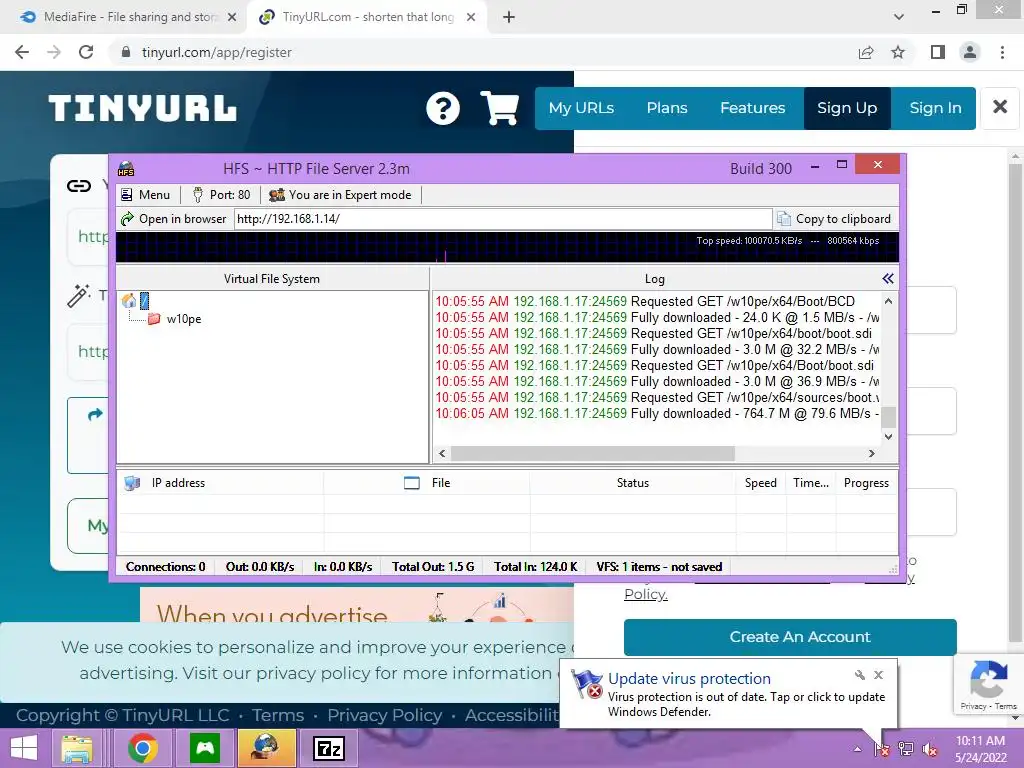This screenshot has height=768, width=1024.
Task: Click the Speed column header
Action: (x=761, y=483)
